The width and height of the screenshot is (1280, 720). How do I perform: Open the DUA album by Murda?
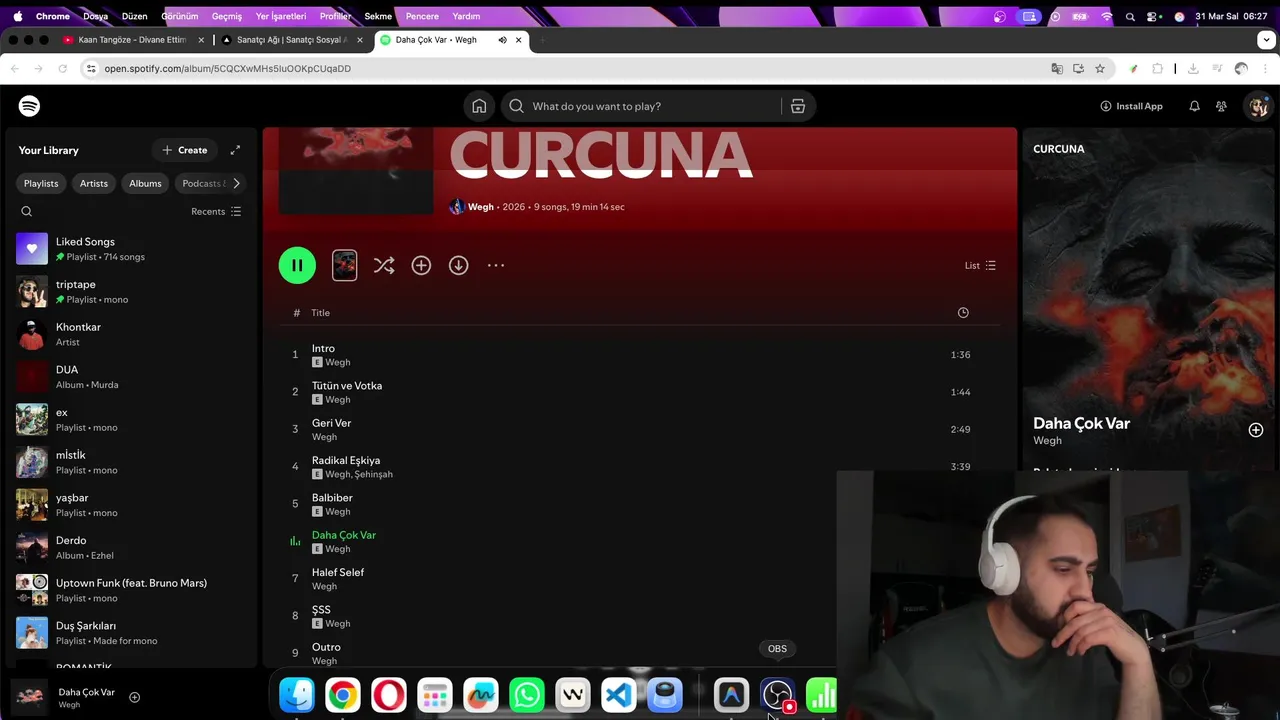click(130, 377)
